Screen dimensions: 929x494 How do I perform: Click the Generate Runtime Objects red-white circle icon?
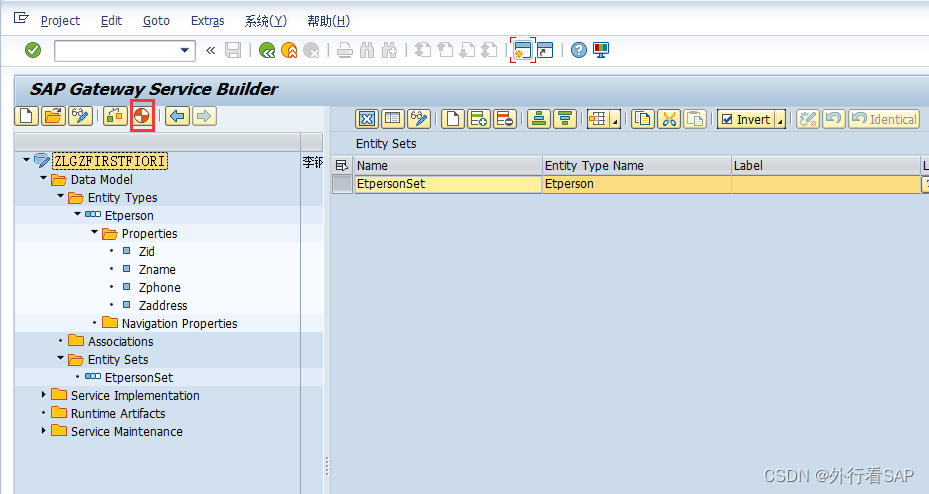point(142,116)
